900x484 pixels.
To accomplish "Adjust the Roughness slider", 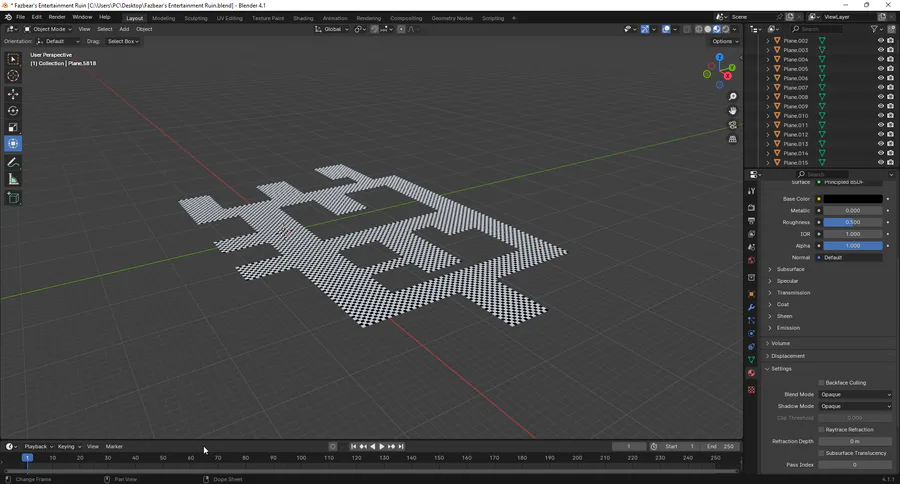I will 853,222.
